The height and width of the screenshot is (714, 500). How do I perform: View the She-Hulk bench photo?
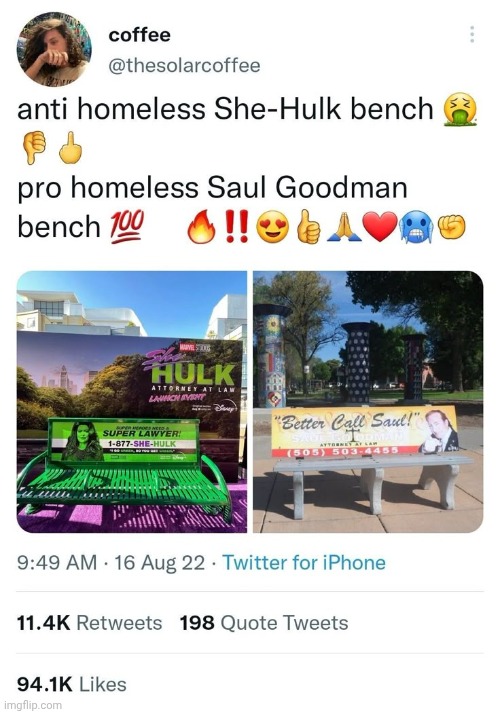[x=132, y=402]
